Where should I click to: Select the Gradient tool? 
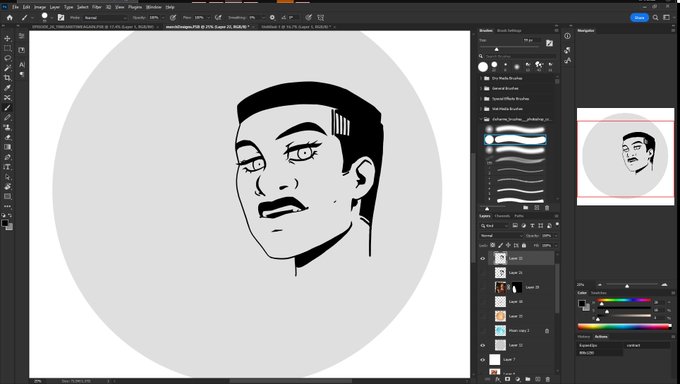(7, 147)
